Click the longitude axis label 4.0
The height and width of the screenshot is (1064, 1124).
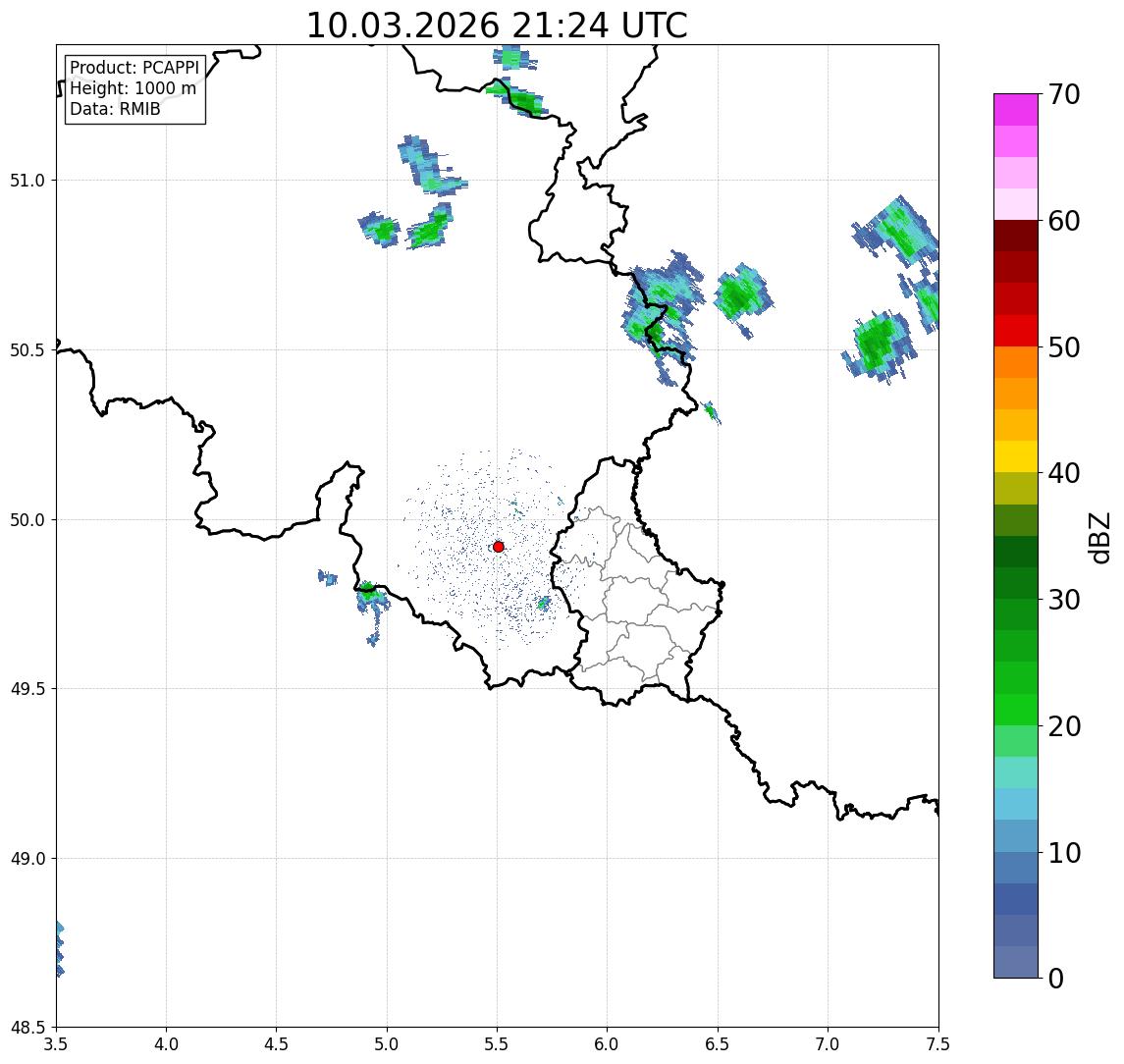(x=166, y=1044)
